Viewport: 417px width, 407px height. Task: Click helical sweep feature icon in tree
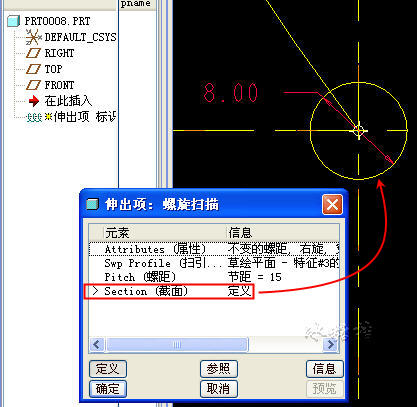[34, 117]
